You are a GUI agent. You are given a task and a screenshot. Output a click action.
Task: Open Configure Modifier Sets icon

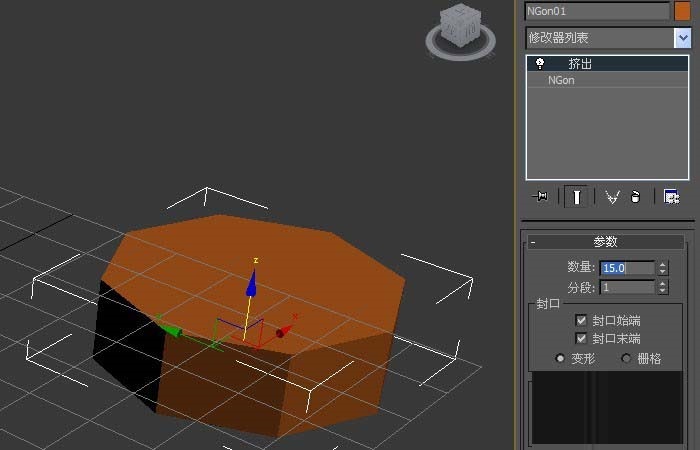pyautogui.click(x=671, y=197)
